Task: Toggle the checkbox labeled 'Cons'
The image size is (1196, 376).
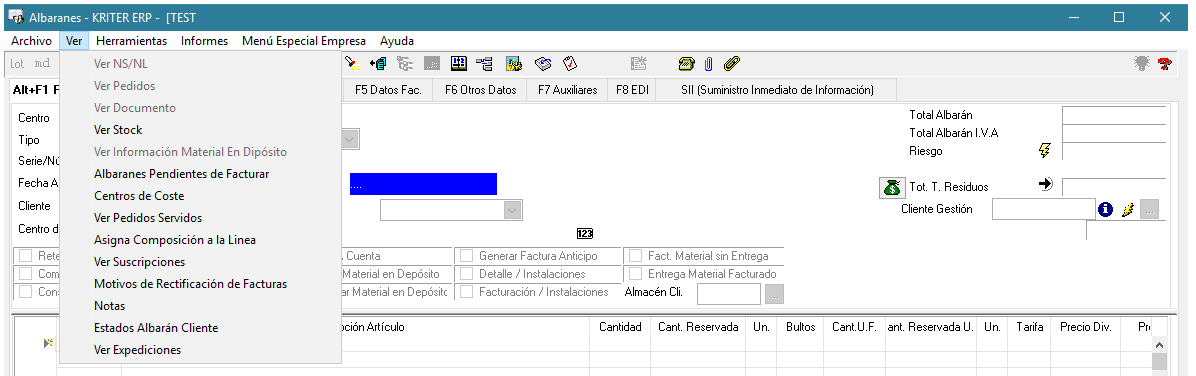Action: click(x=25, y=291)
